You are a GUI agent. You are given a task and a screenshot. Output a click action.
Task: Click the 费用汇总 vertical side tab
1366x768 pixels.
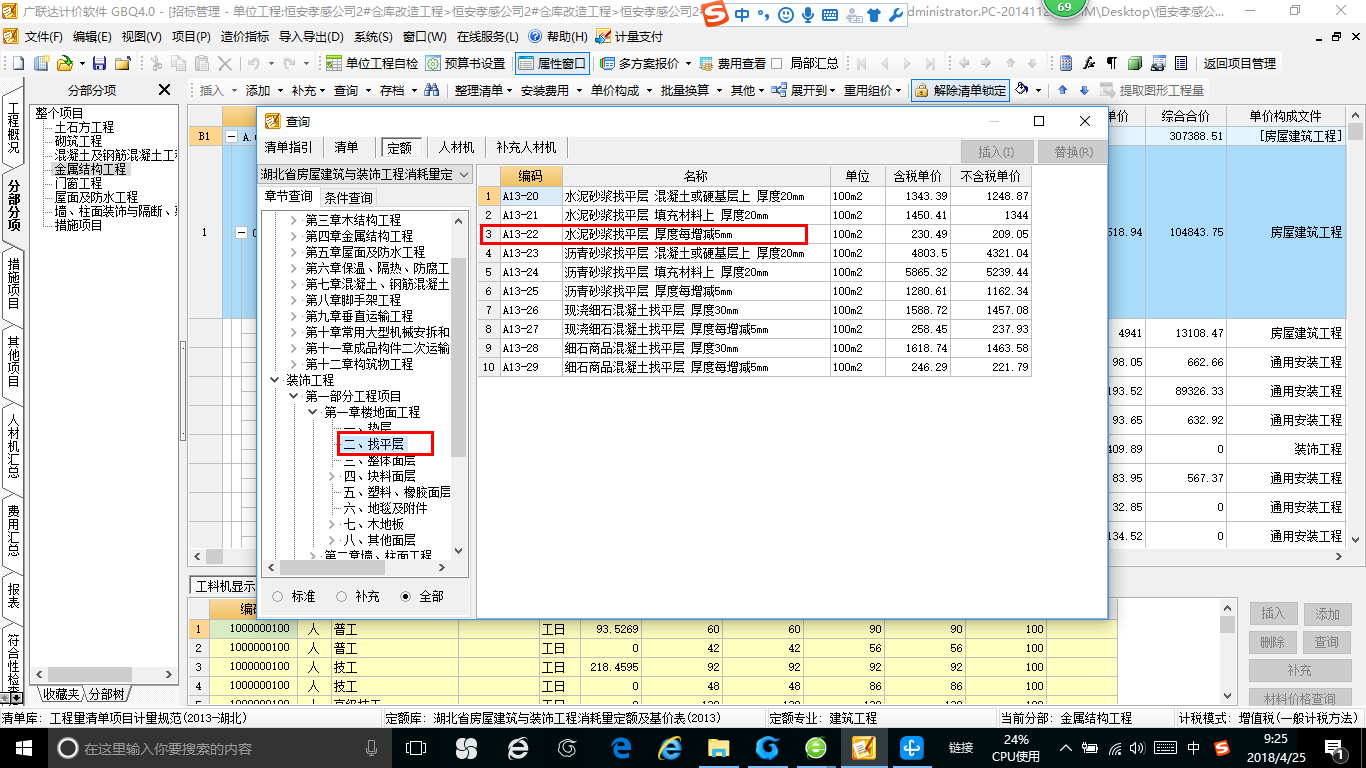(x=13, y=531)
